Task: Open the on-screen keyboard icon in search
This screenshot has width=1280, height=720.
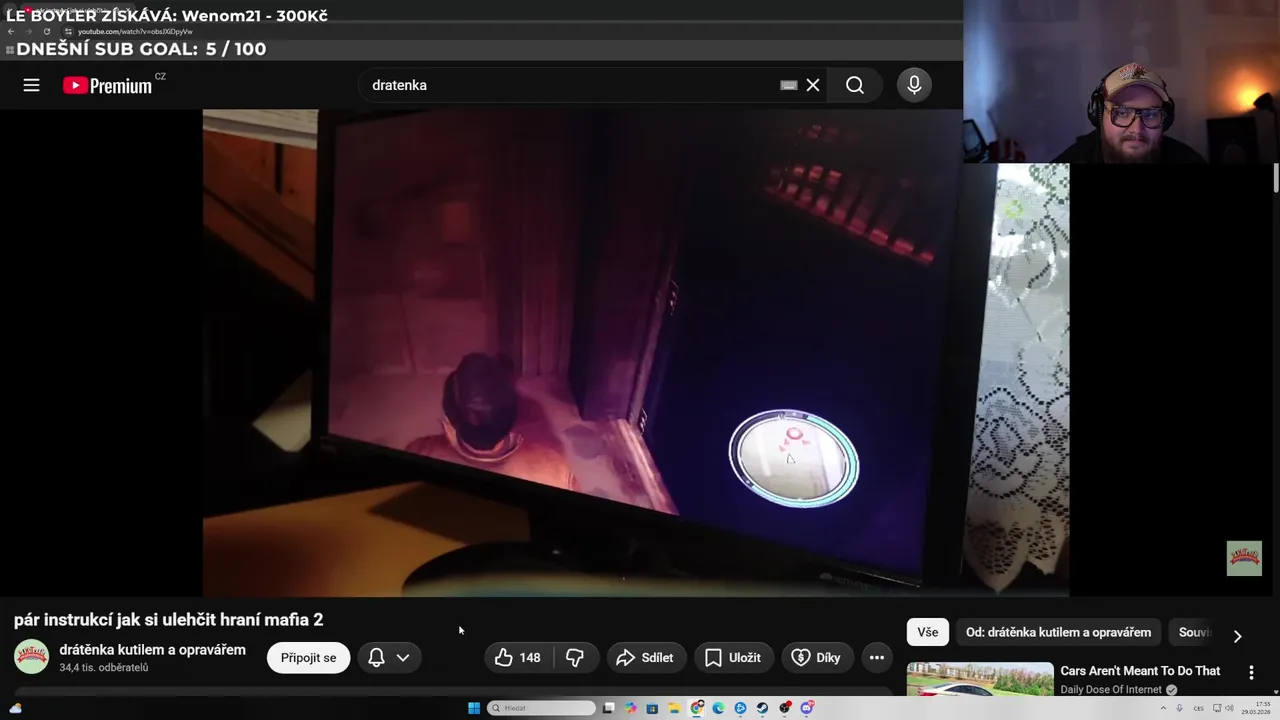Action: coord(789,85)
